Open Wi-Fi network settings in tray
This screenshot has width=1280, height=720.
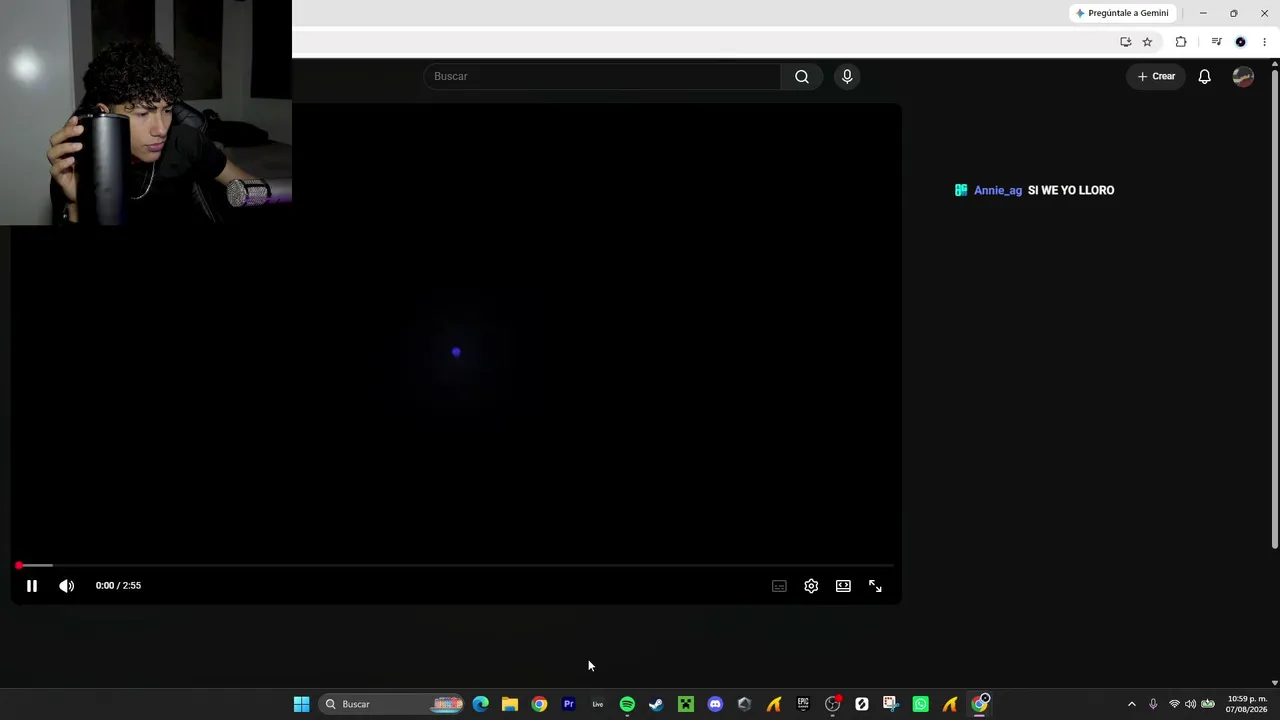point(1174,704)
